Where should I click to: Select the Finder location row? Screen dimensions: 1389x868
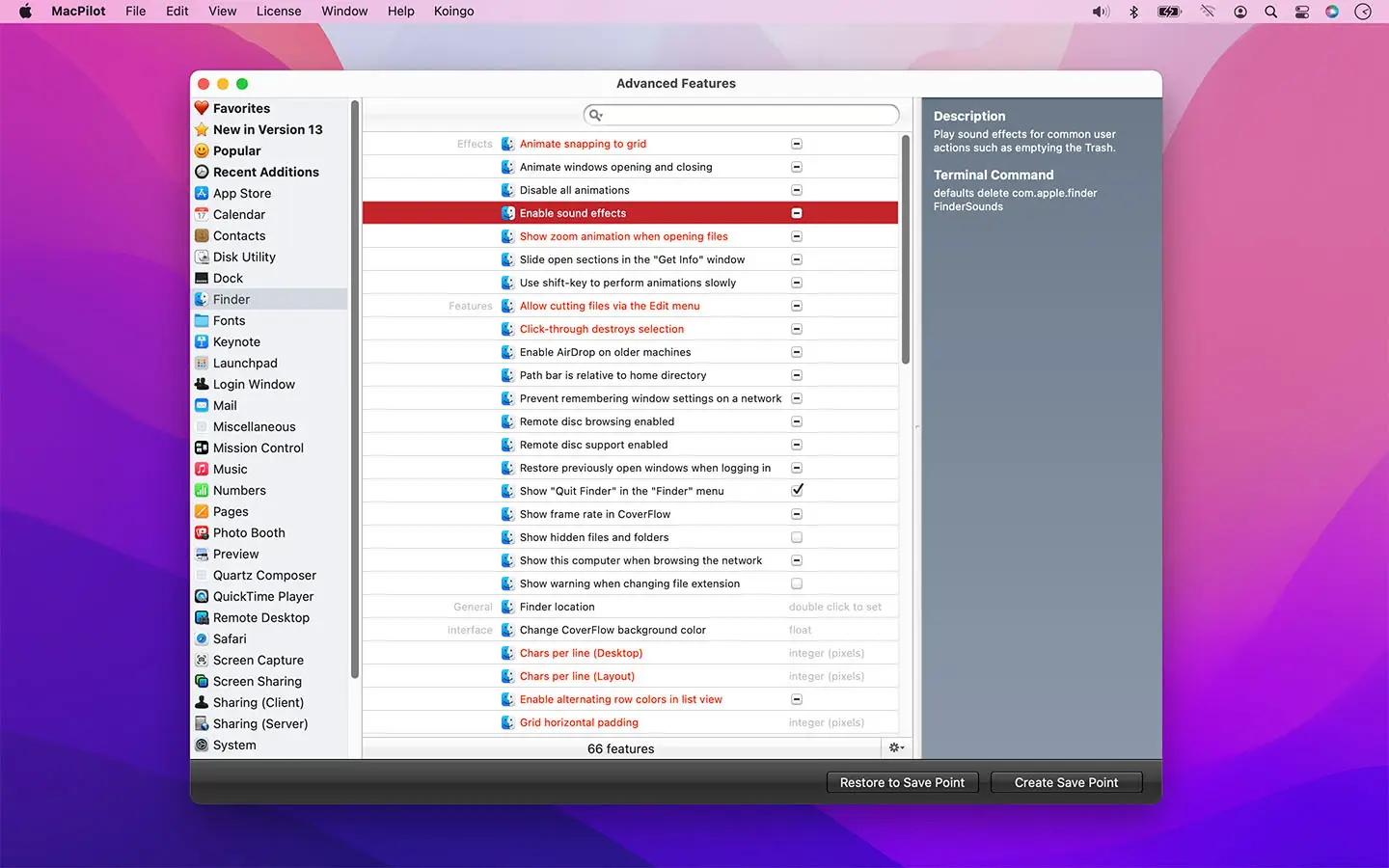(x=630, y=607)
